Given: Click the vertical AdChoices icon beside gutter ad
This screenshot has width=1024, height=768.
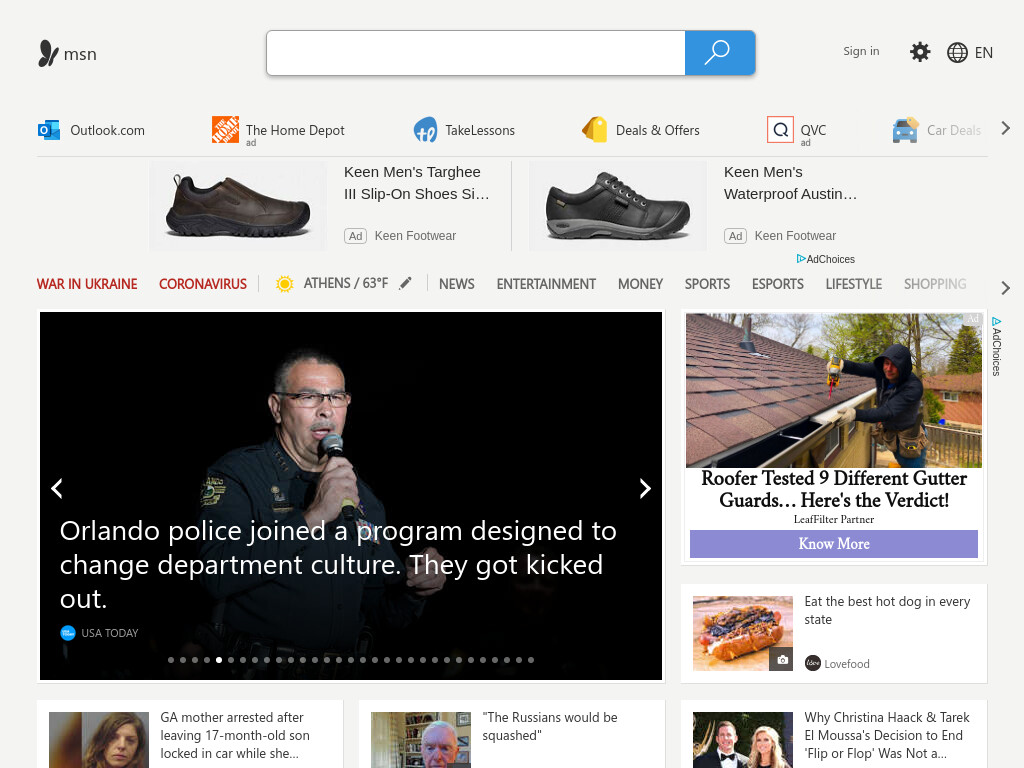Looking at the screenshot, I should pos(996,321).
